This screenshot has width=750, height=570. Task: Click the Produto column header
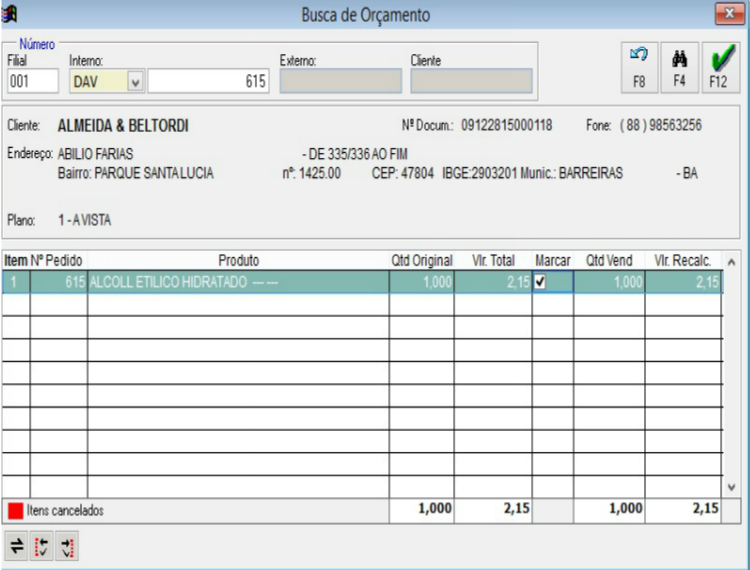238,261
